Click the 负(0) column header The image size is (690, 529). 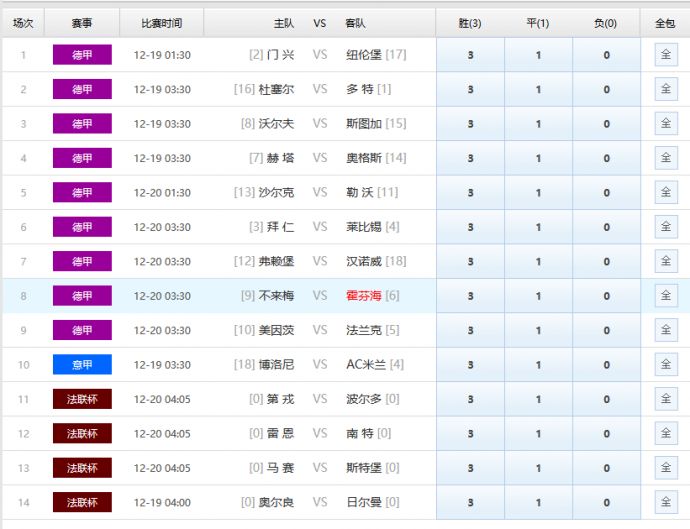click(606, 23)
